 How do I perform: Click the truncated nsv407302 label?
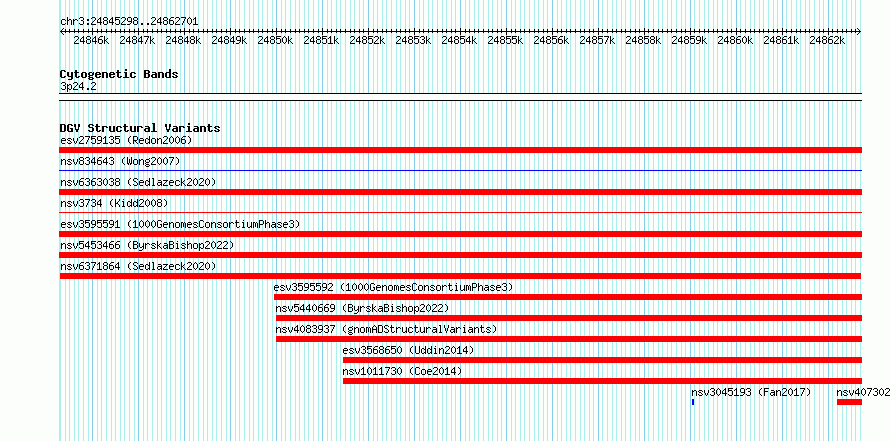coord(863,392)
